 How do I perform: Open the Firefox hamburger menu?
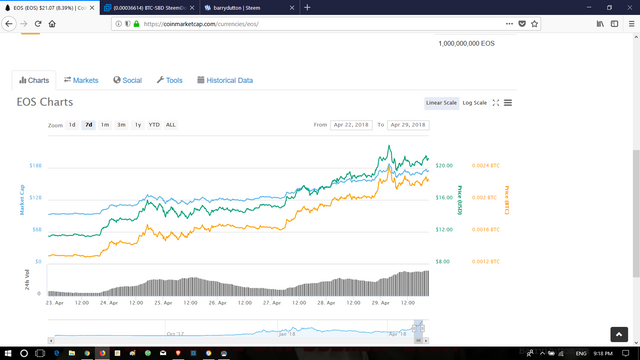click(x=631, y=24)
